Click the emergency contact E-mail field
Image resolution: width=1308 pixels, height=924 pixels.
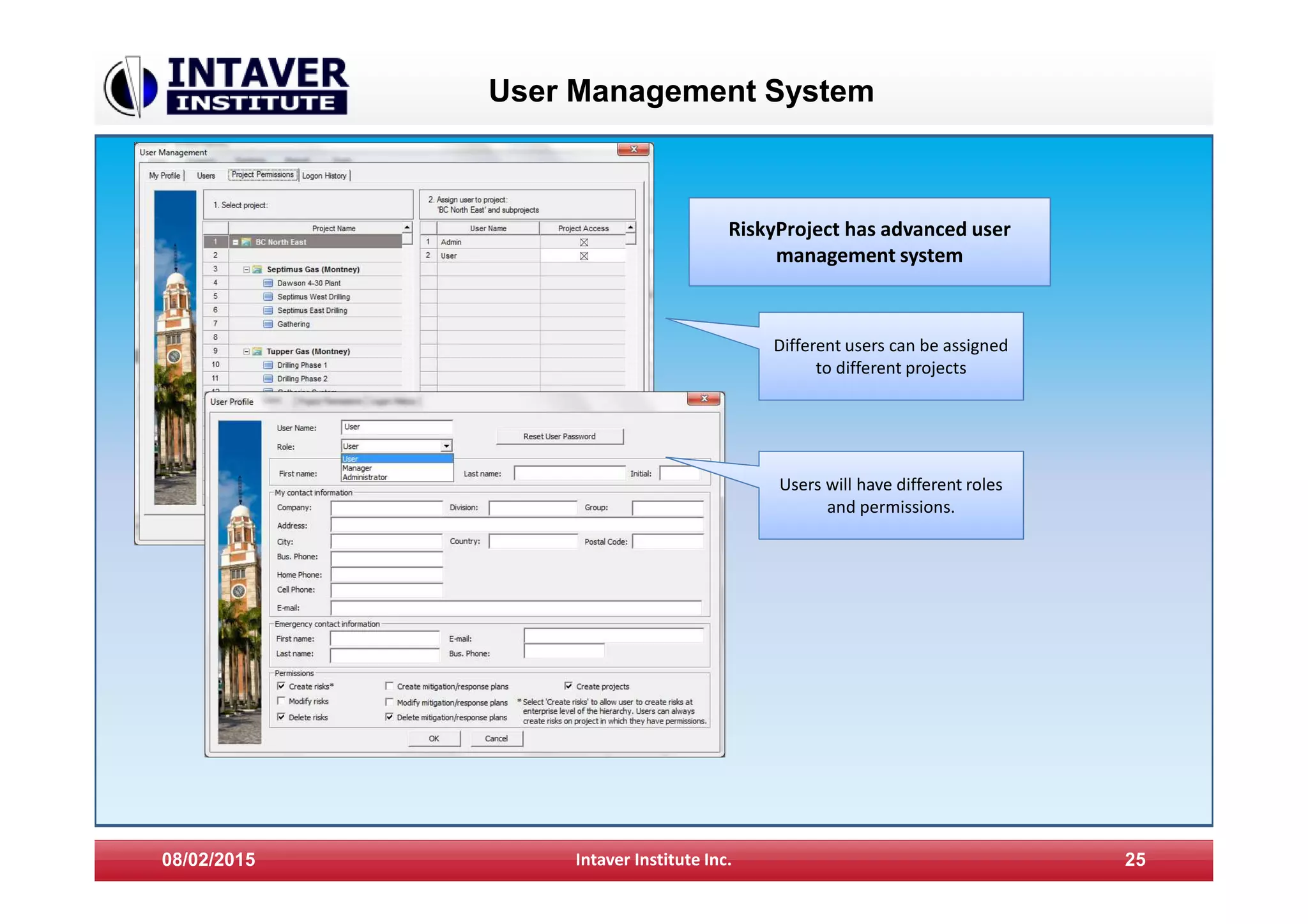coord(614,635)
